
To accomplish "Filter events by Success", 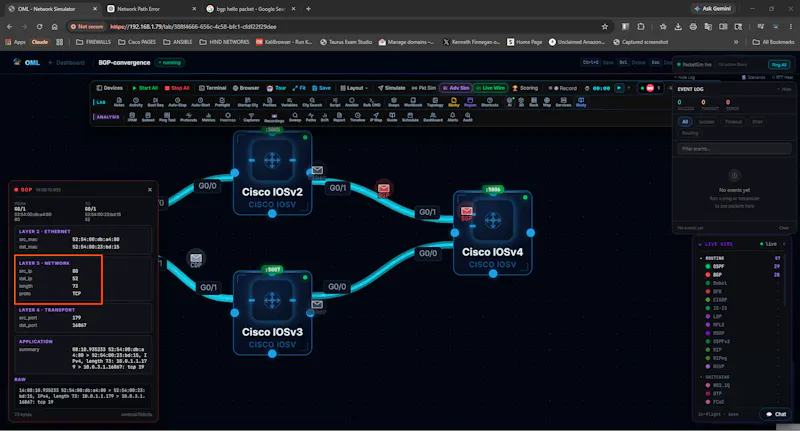I will 707,122.
